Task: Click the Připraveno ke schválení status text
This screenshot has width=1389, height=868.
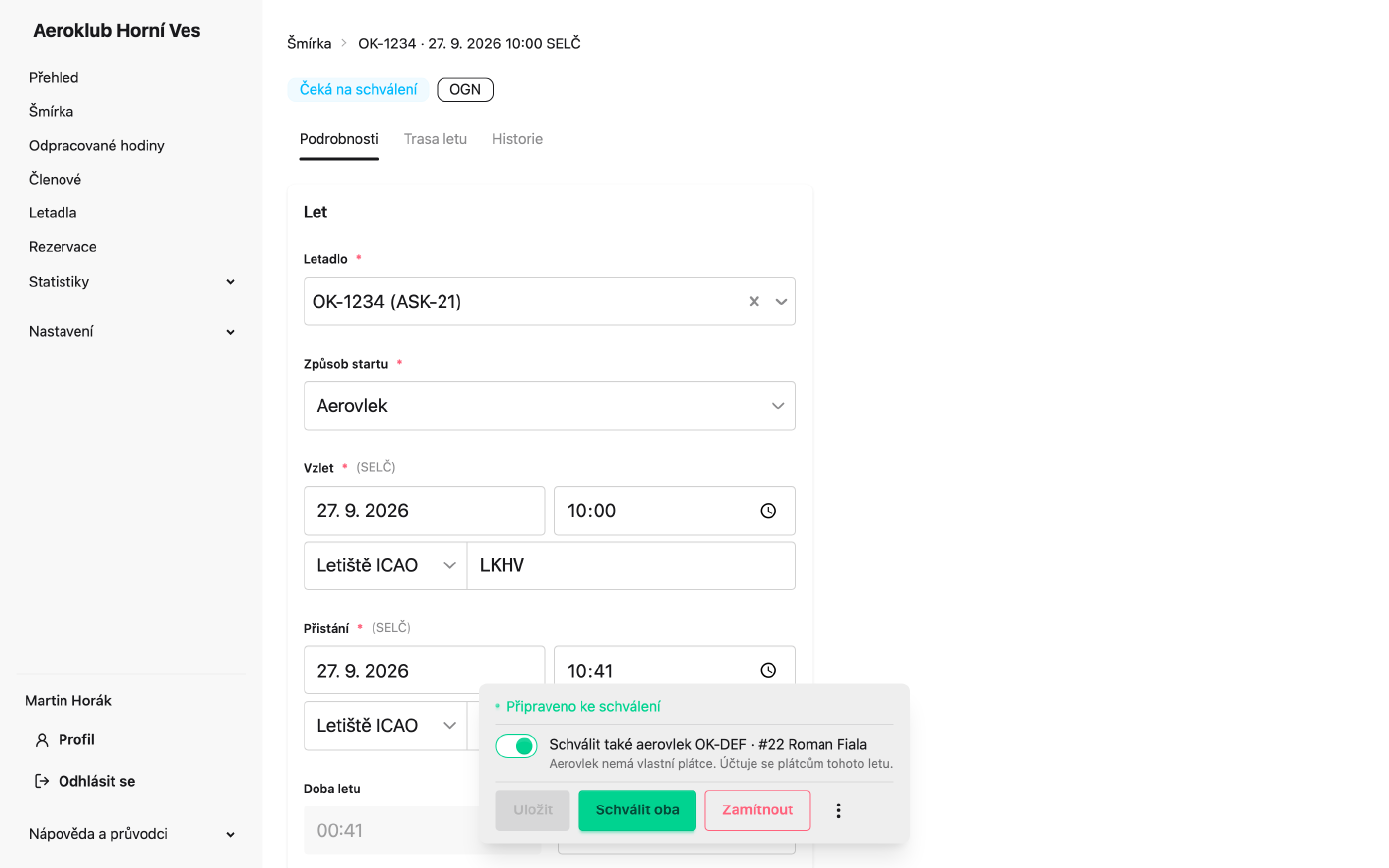Action: point(583,706)
